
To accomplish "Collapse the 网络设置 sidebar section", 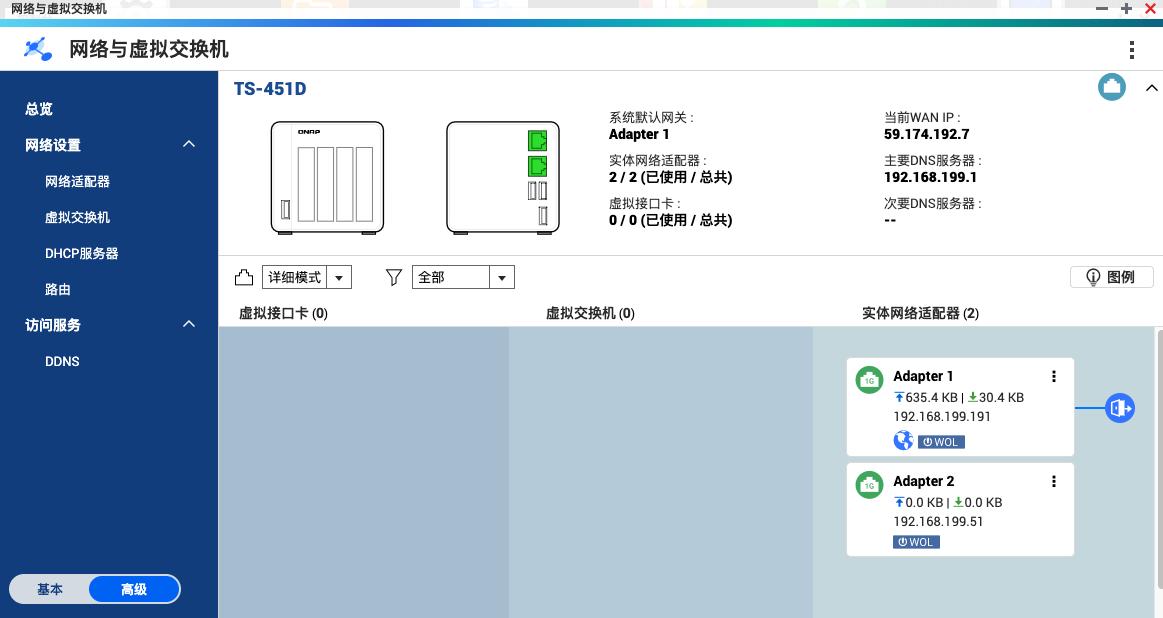I will [x=188, y=144].
